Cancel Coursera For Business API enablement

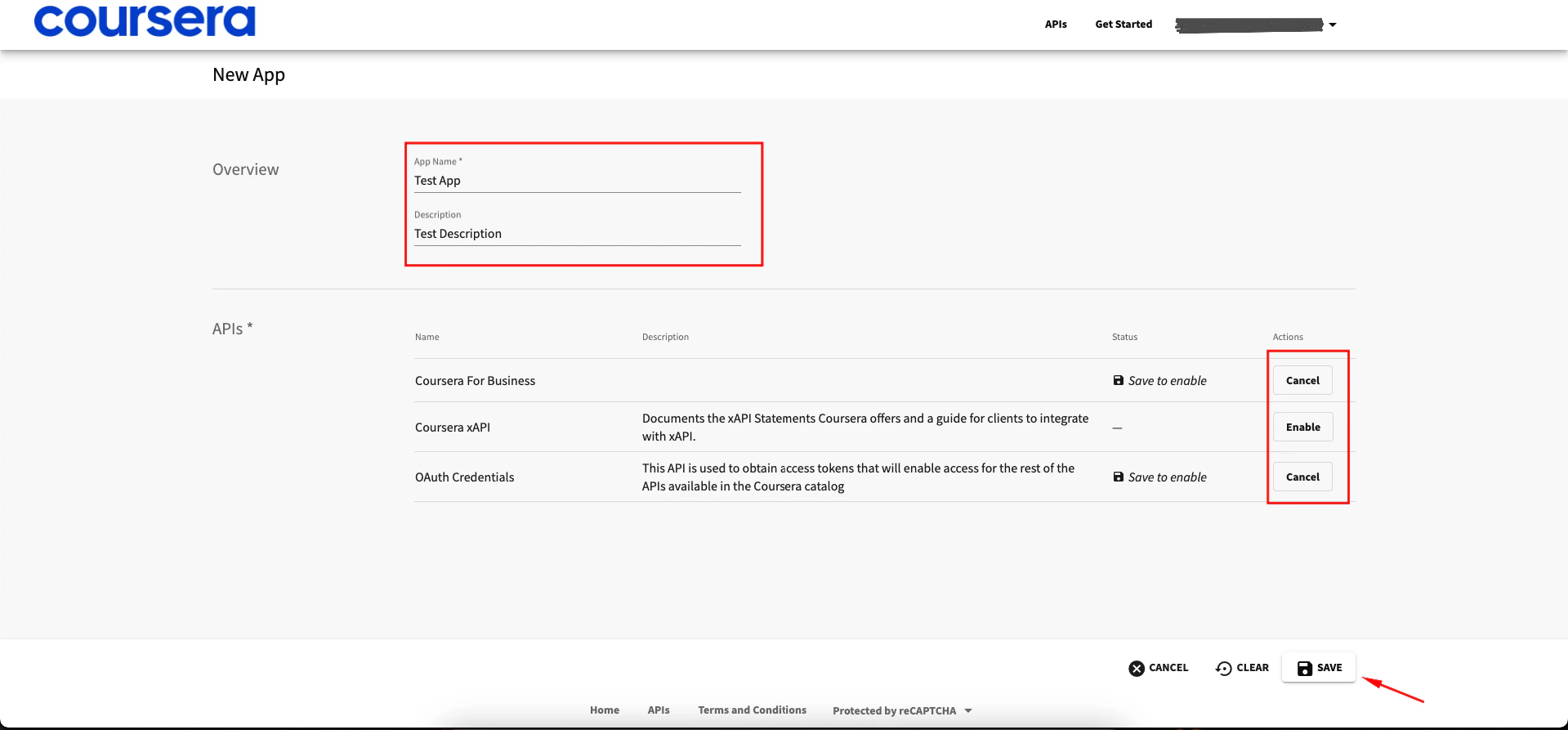1302,380
